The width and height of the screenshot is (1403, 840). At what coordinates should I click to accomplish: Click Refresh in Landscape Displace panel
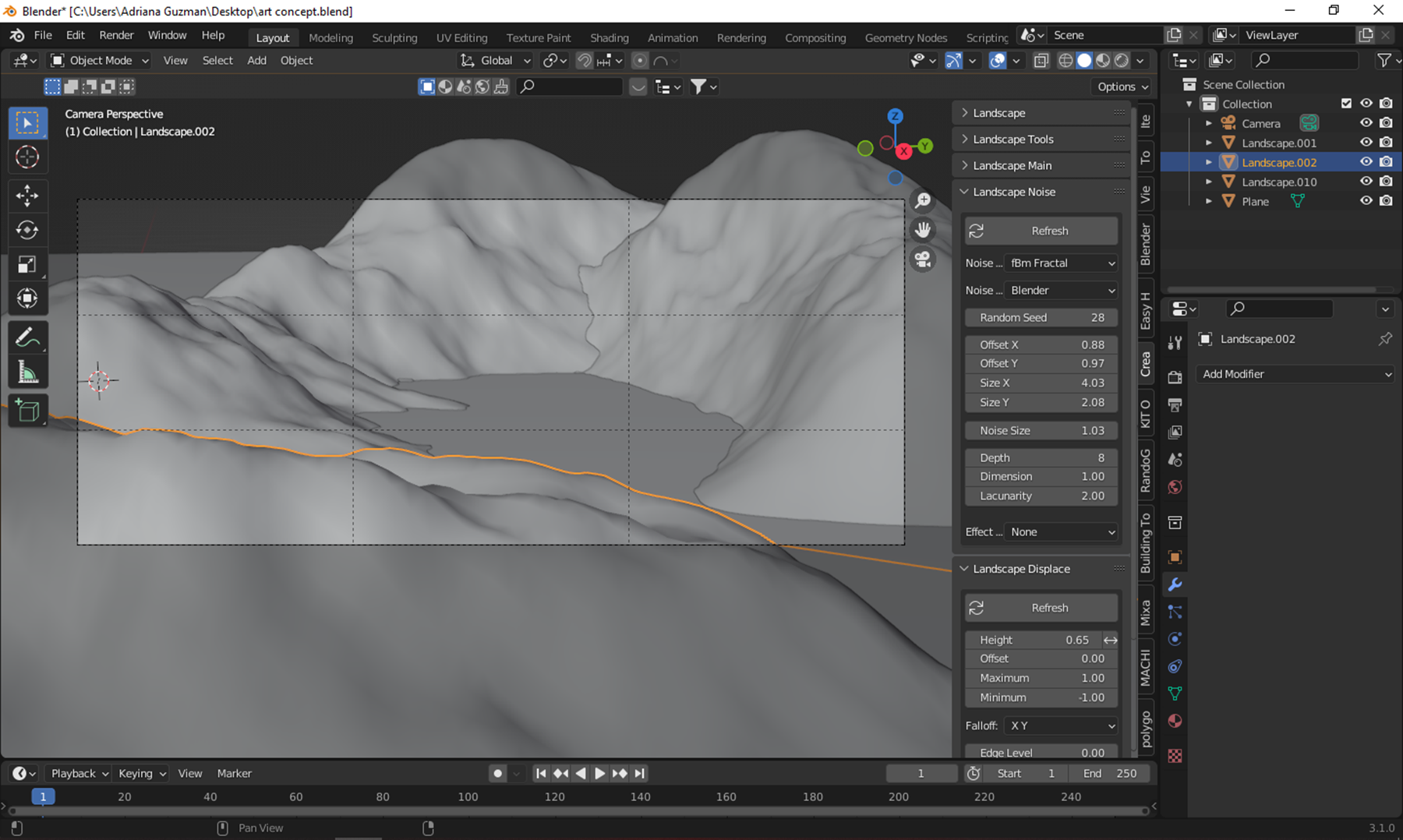tap(1041, 608)
